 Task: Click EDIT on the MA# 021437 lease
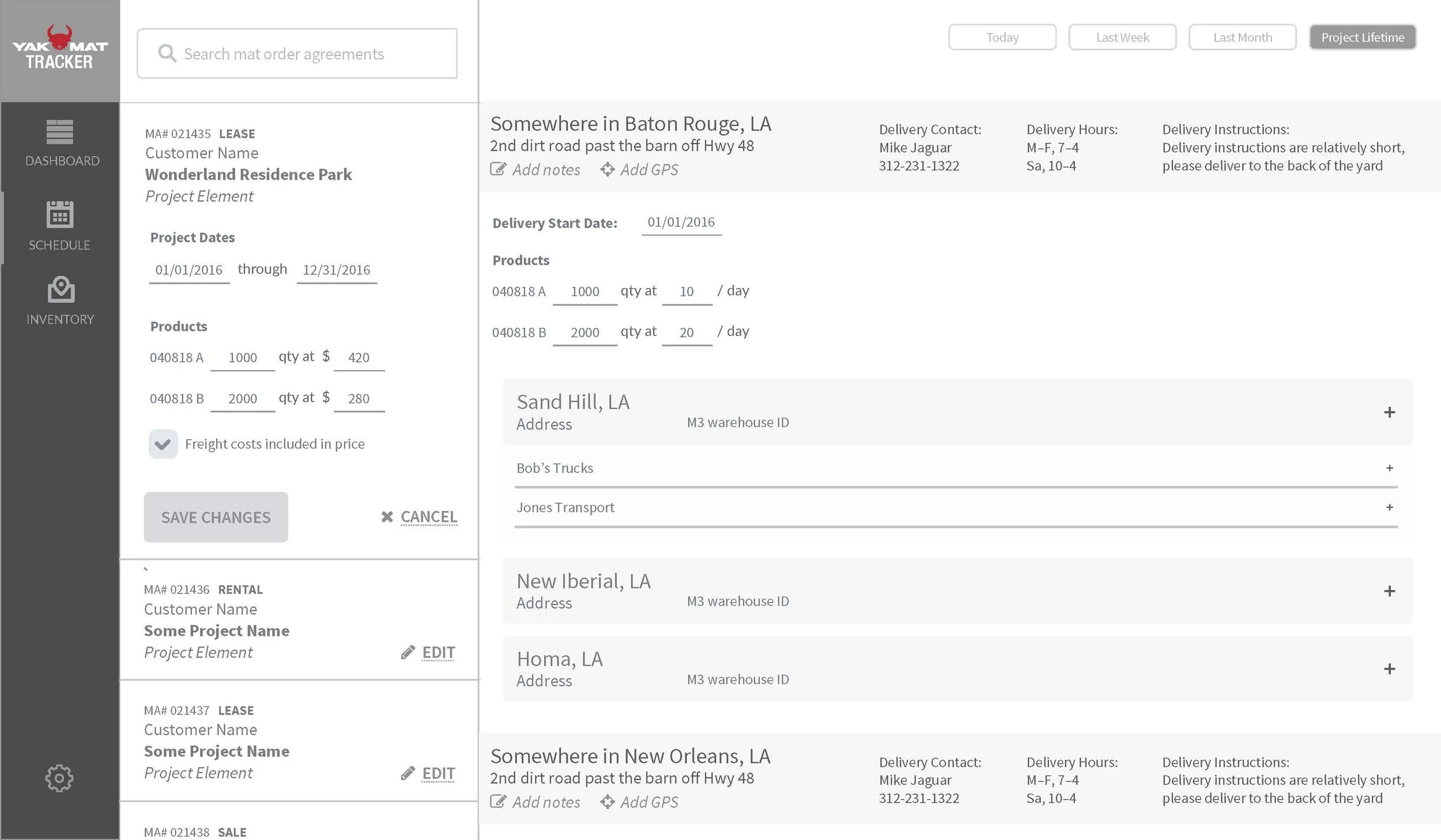438,772
